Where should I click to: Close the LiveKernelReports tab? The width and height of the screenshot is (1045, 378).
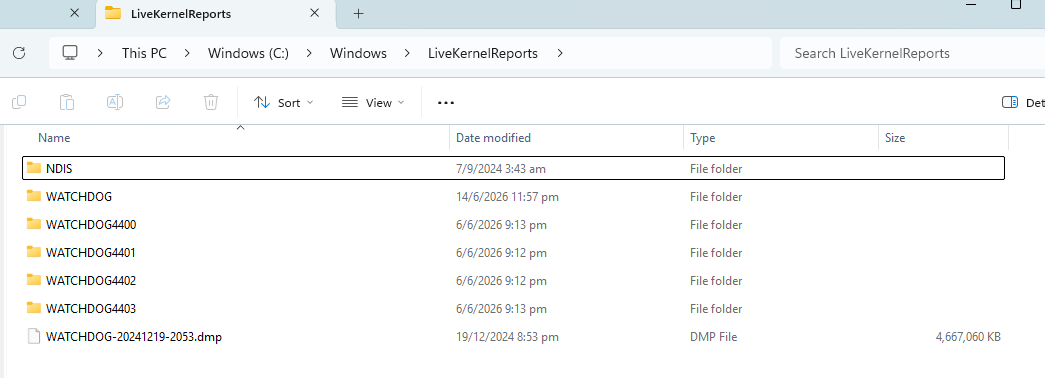[315, 13]
